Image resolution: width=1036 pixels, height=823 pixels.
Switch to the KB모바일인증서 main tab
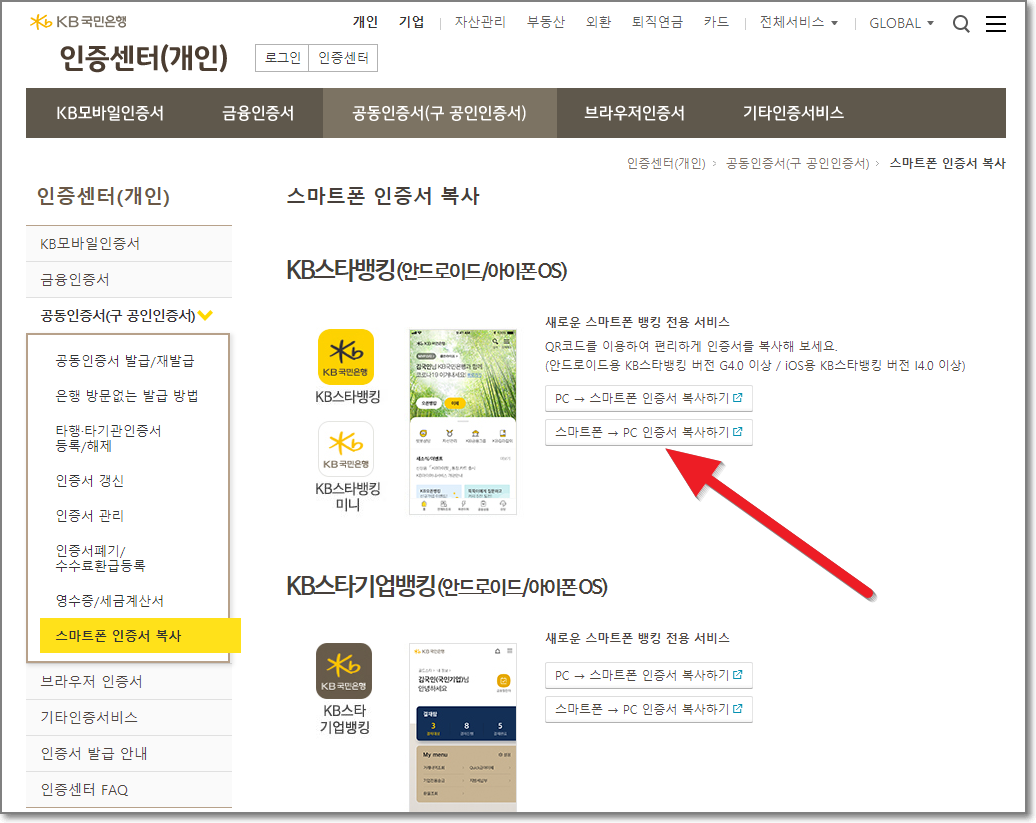click(x=110, y=113)
